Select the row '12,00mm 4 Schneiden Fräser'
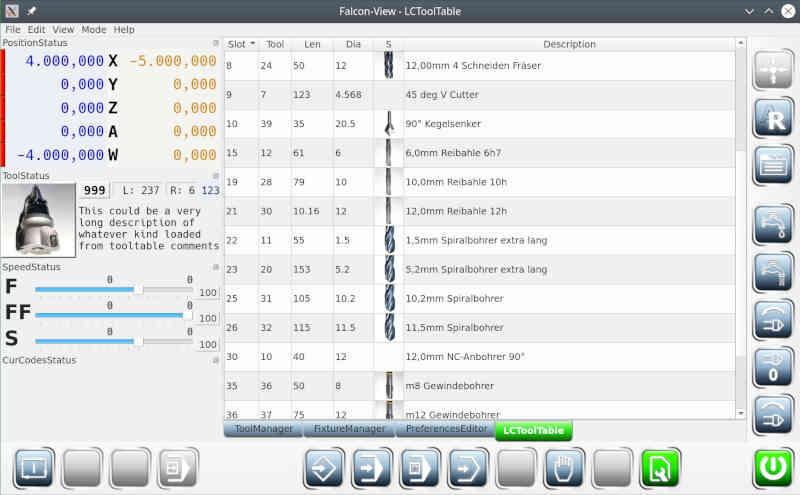The height and width of the screenshot is (495, 800). tap(480, 66)
